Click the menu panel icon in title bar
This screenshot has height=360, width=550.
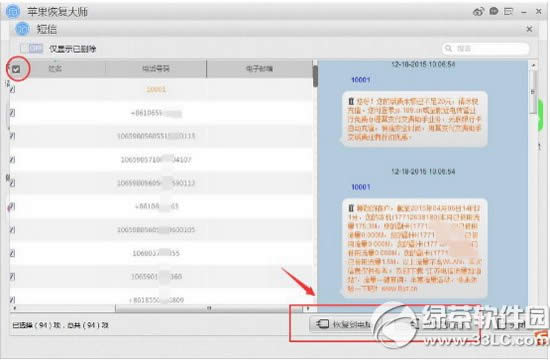[x=509, y=12]
